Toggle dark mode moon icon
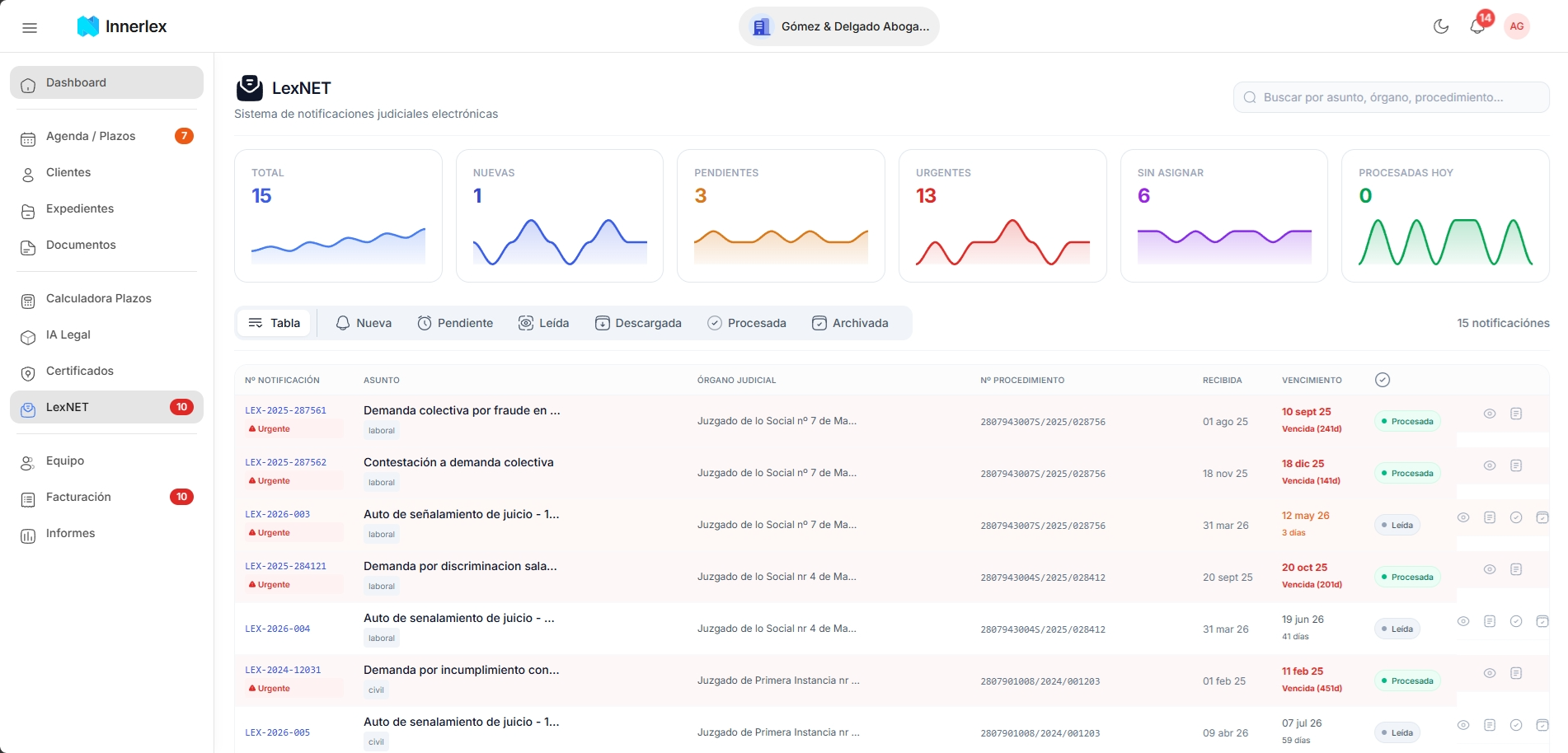The image size is (1568, 753). (x=1441, y=26)
